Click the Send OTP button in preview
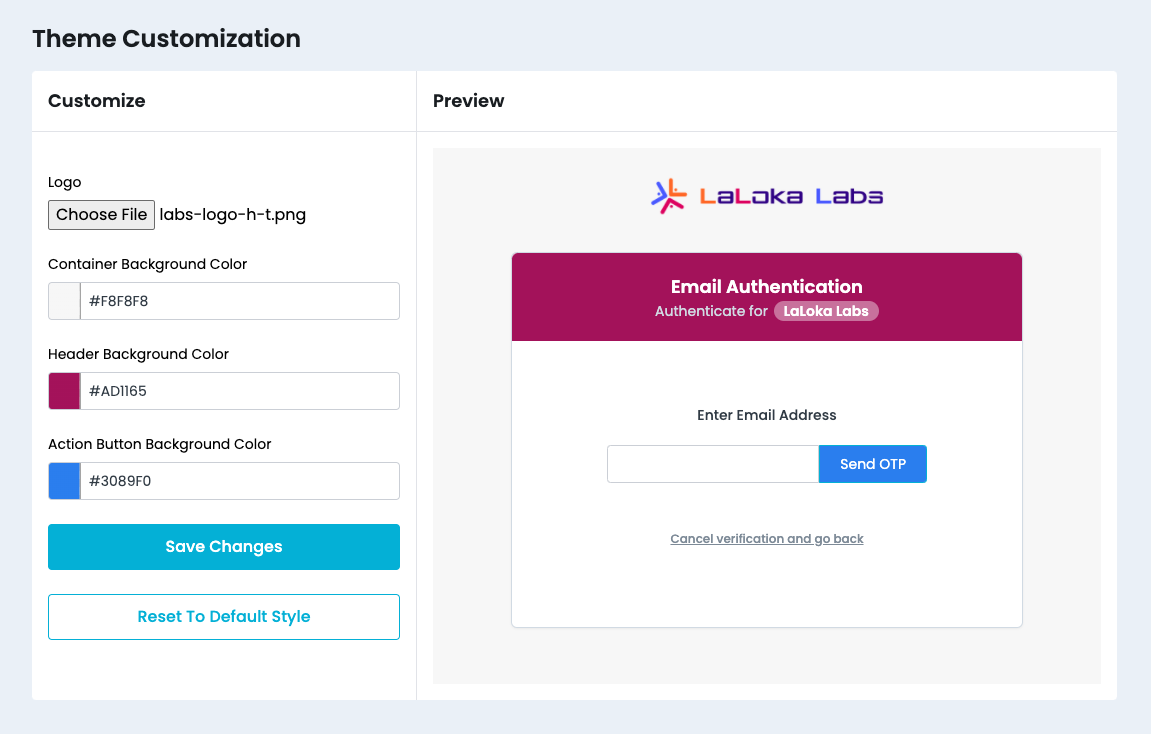1151x734 pixels. [x=872, y=464]
